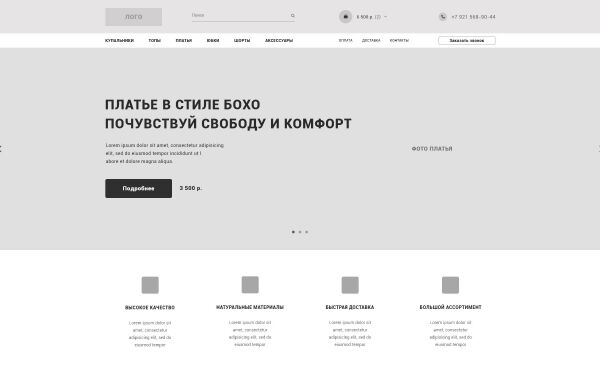The height and width of the screenshot is (373, 600).
Task: Click the НАТУРАЛЬНЫЕ МАТЕРИАЛЫ heading
Action: (250, 307)
